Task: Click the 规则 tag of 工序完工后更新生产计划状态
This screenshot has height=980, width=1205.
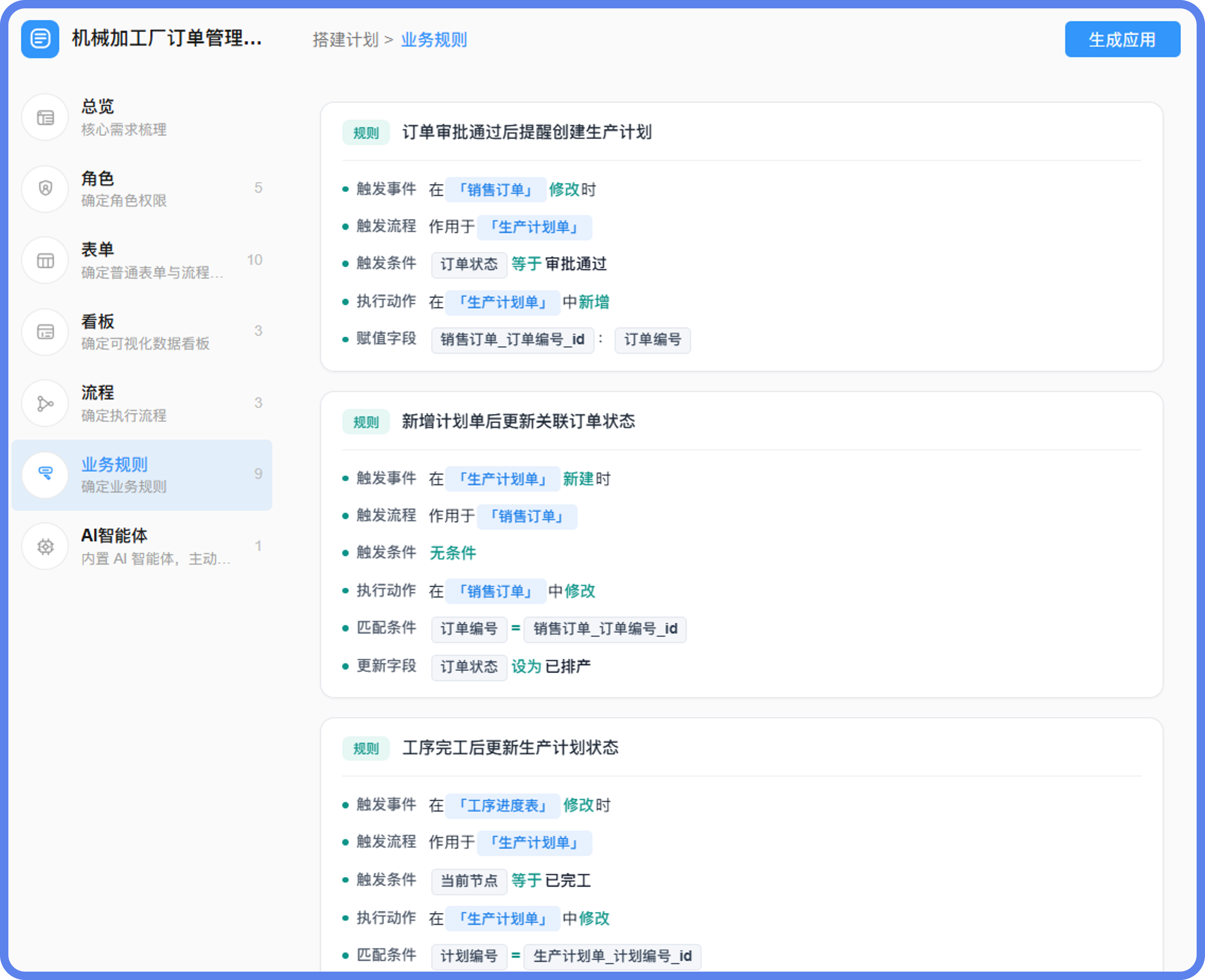Action: click(365, 748)
